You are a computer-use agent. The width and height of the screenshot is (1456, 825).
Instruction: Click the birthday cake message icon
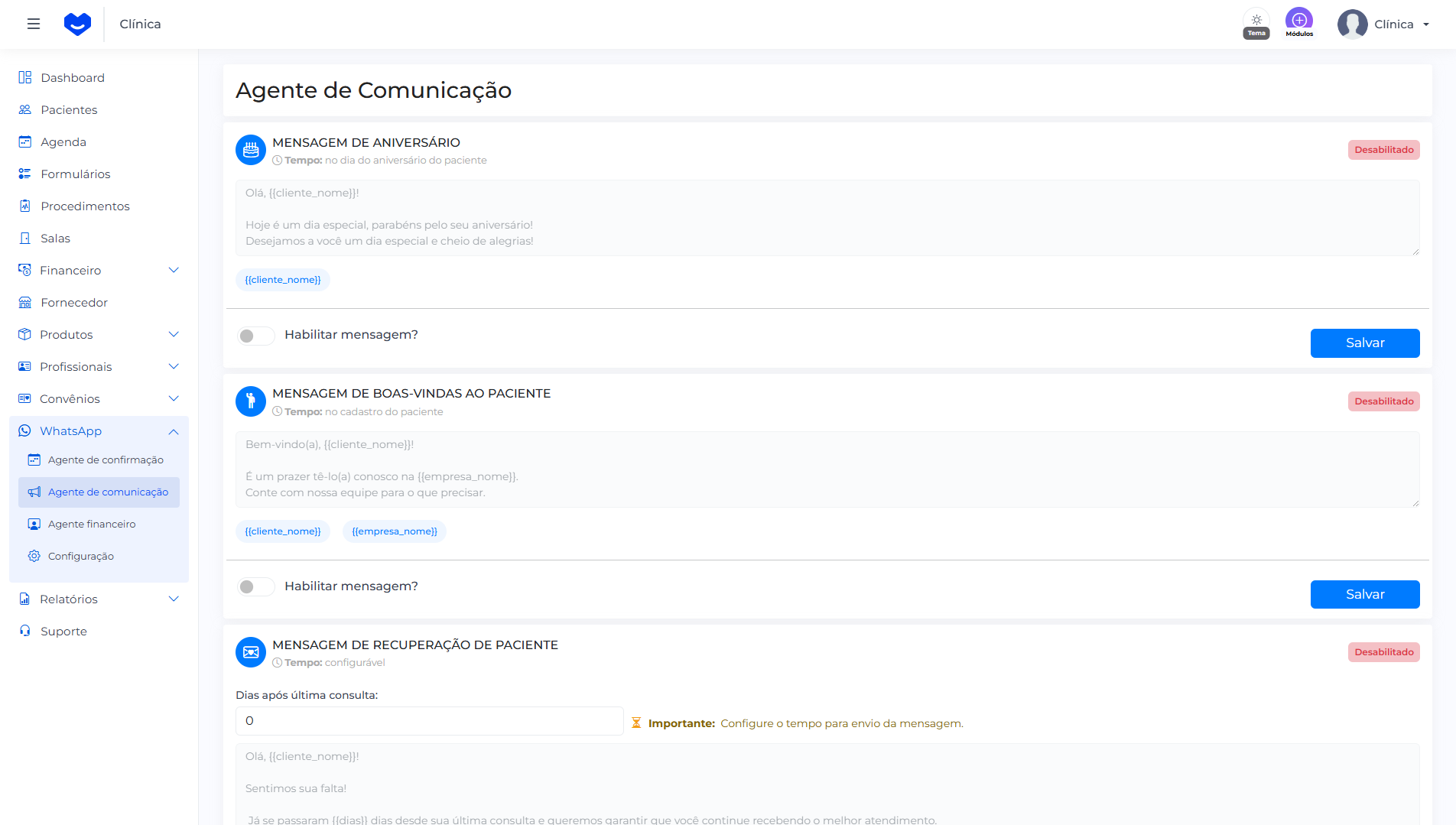coord(251,151)
